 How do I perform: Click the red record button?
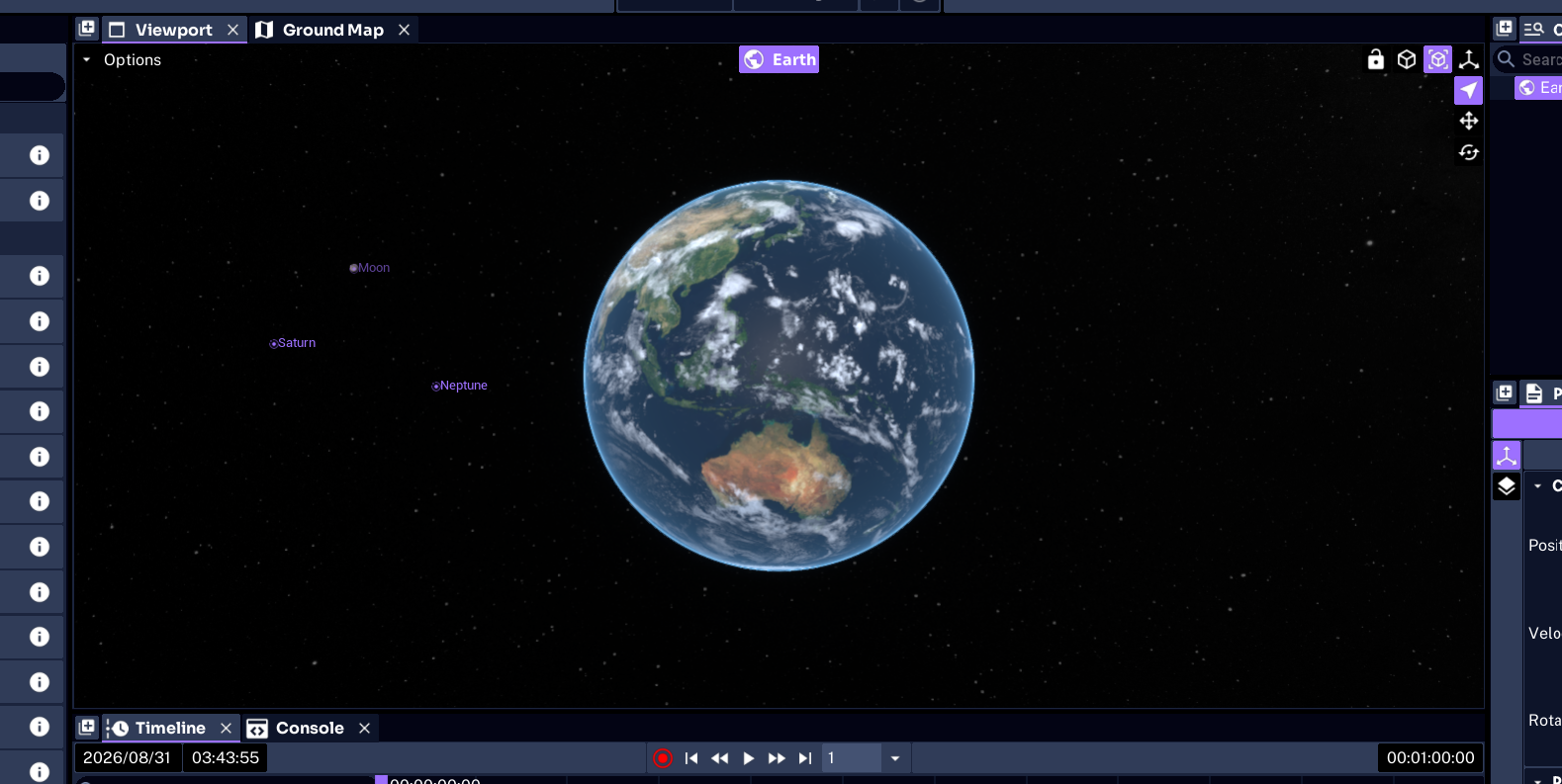click(x=663, y=758)
